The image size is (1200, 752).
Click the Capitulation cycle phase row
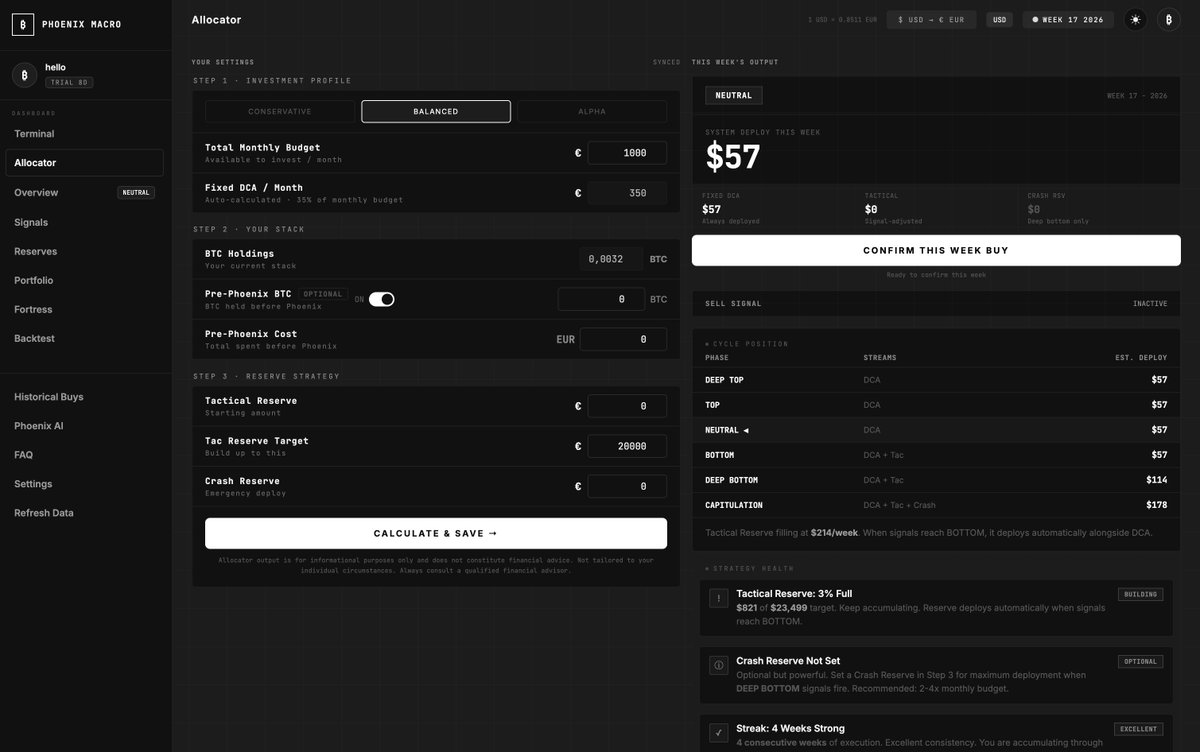[936, 505]
